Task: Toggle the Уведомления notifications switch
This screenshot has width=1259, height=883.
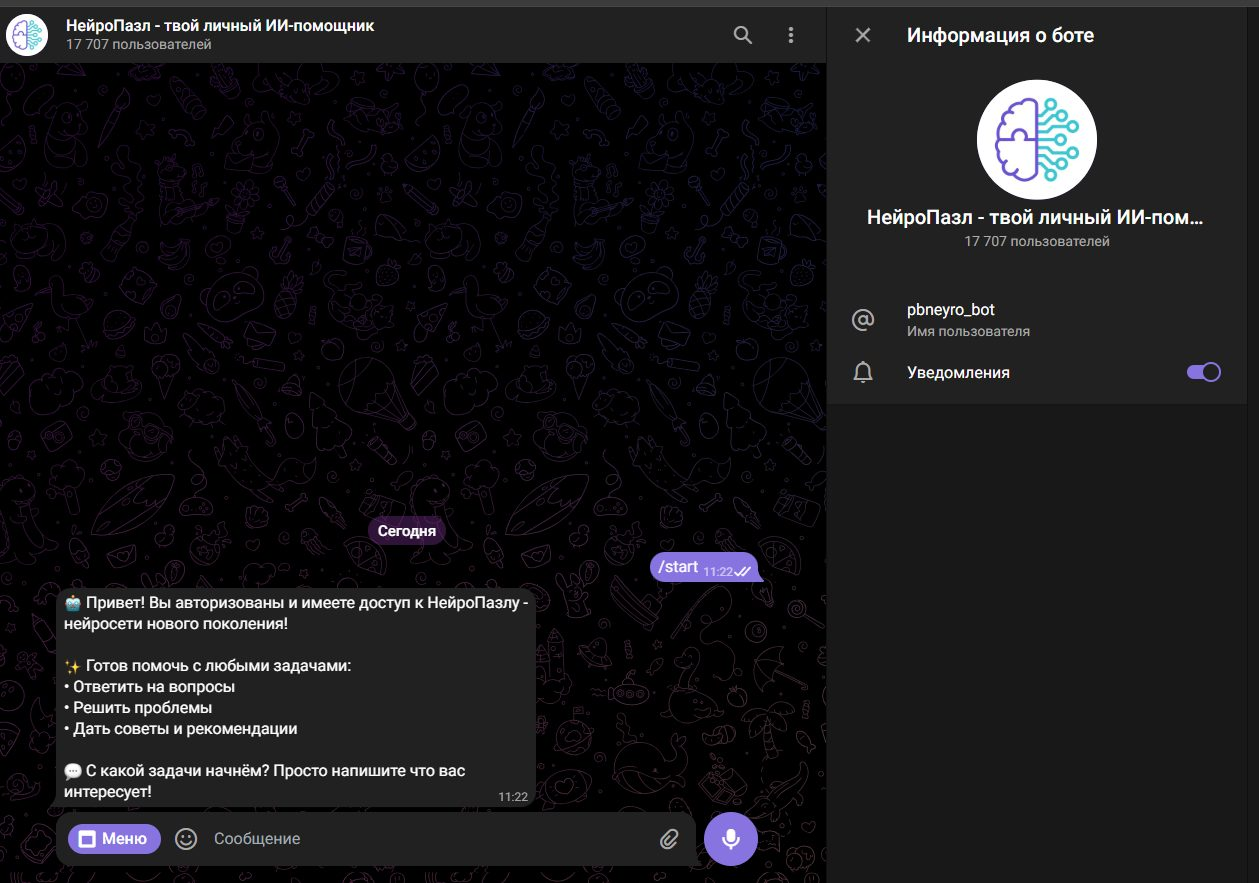Action: coord(1203,372)
